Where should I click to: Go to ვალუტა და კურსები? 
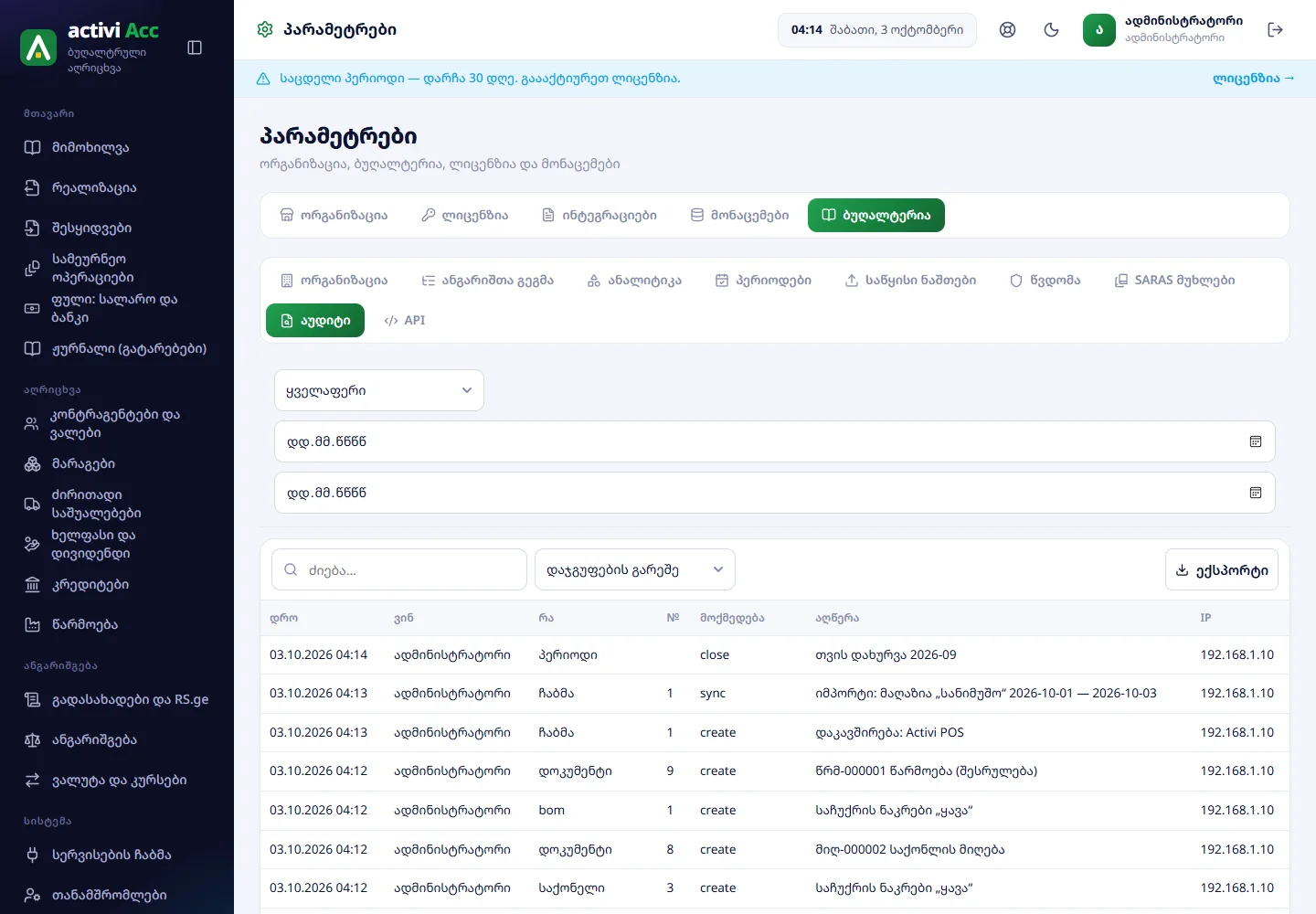coord(117,780)
